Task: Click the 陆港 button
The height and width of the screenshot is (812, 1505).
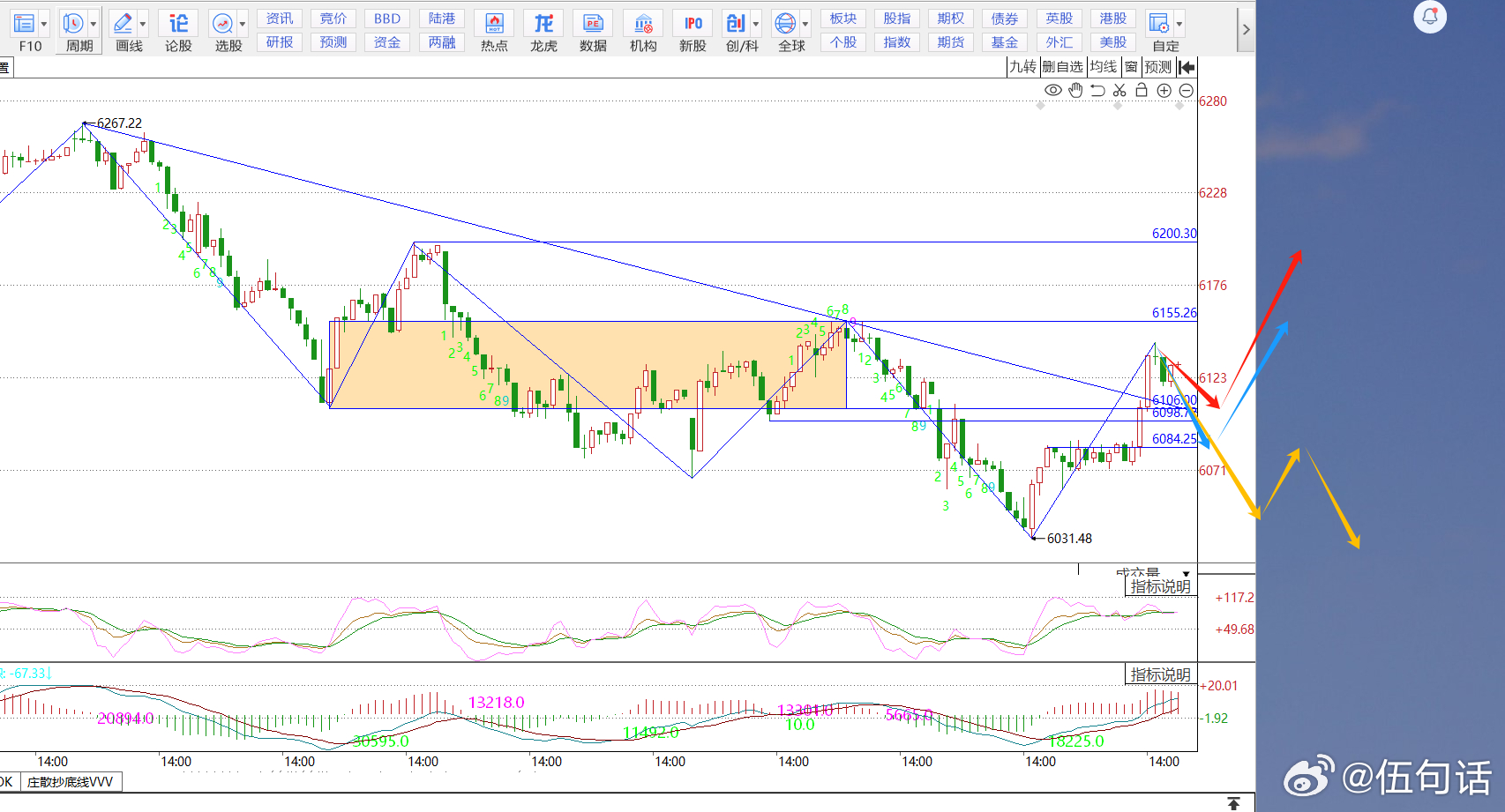Action: click(442, 19)
